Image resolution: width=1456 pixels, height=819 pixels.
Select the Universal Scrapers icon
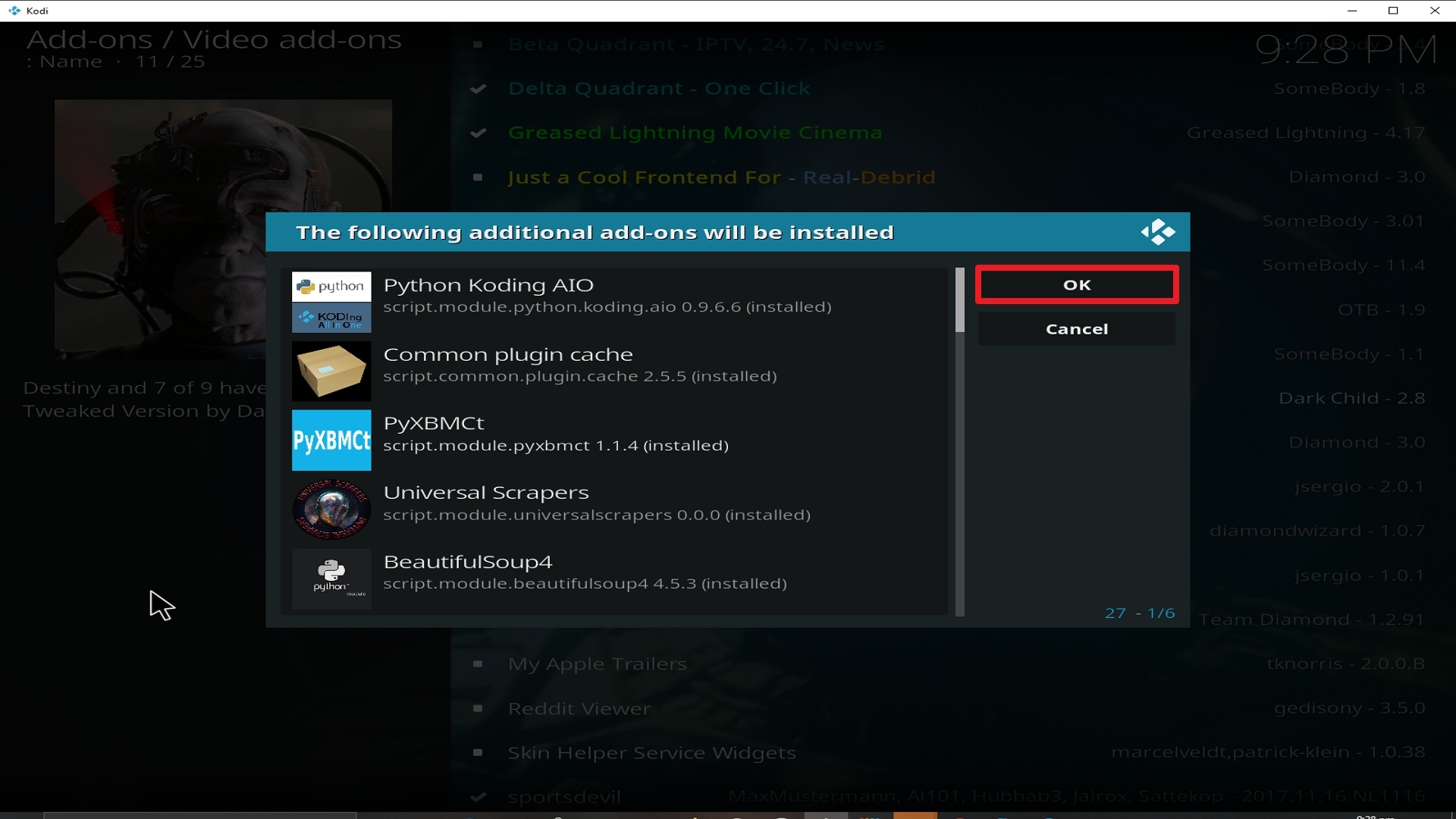[x=331, y=510]
